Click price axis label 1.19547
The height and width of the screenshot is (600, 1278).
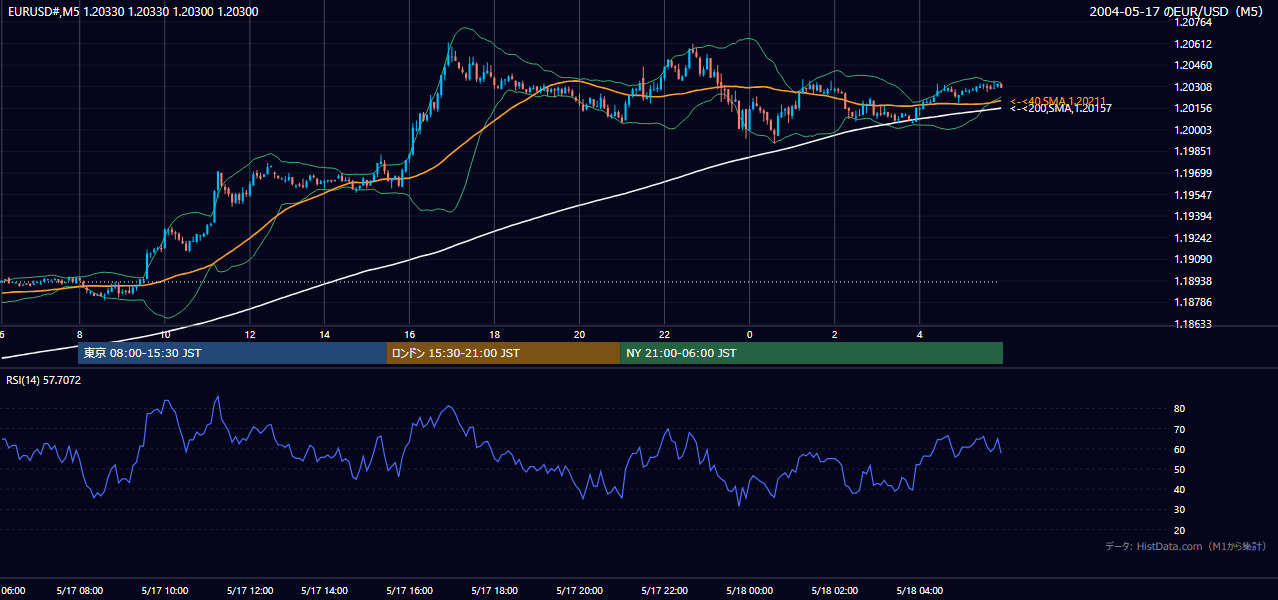1193,195
